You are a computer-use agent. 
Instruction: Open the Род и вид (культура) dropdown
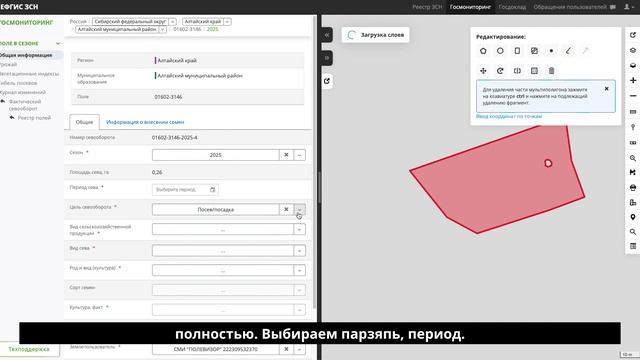click(x=299, y=270)
